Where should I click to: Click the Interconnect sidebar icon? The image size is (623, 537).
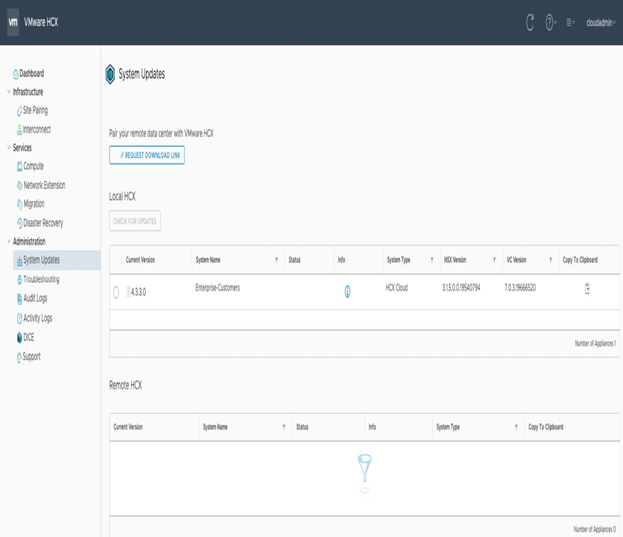pyautogui.click(x=19, y=129)
